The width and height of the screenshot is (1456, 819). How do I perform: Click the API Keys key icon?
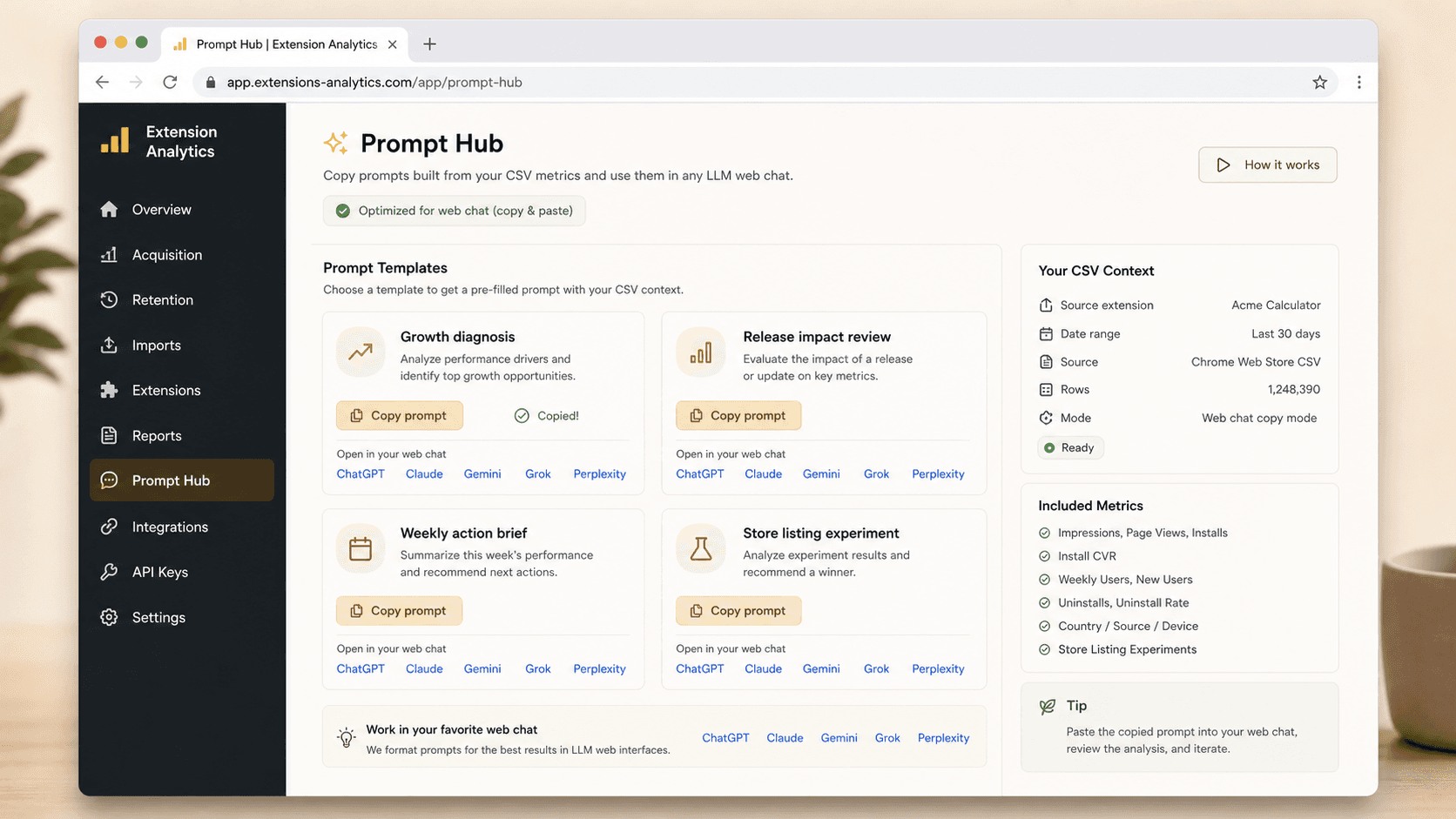point(109,572)
